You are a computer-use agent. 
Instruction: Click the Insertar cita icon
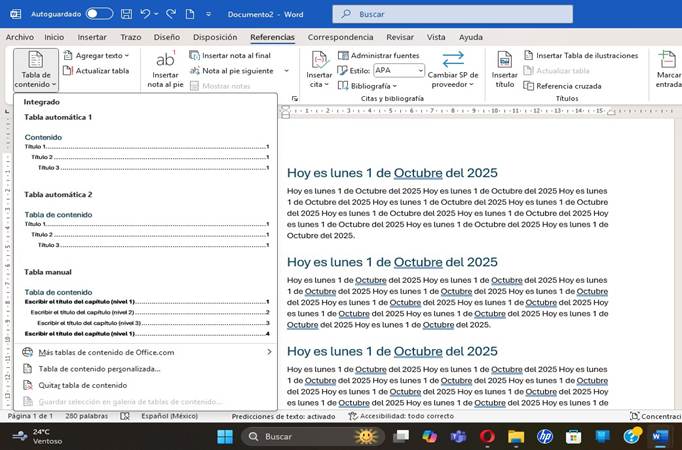tap(318, 61)
